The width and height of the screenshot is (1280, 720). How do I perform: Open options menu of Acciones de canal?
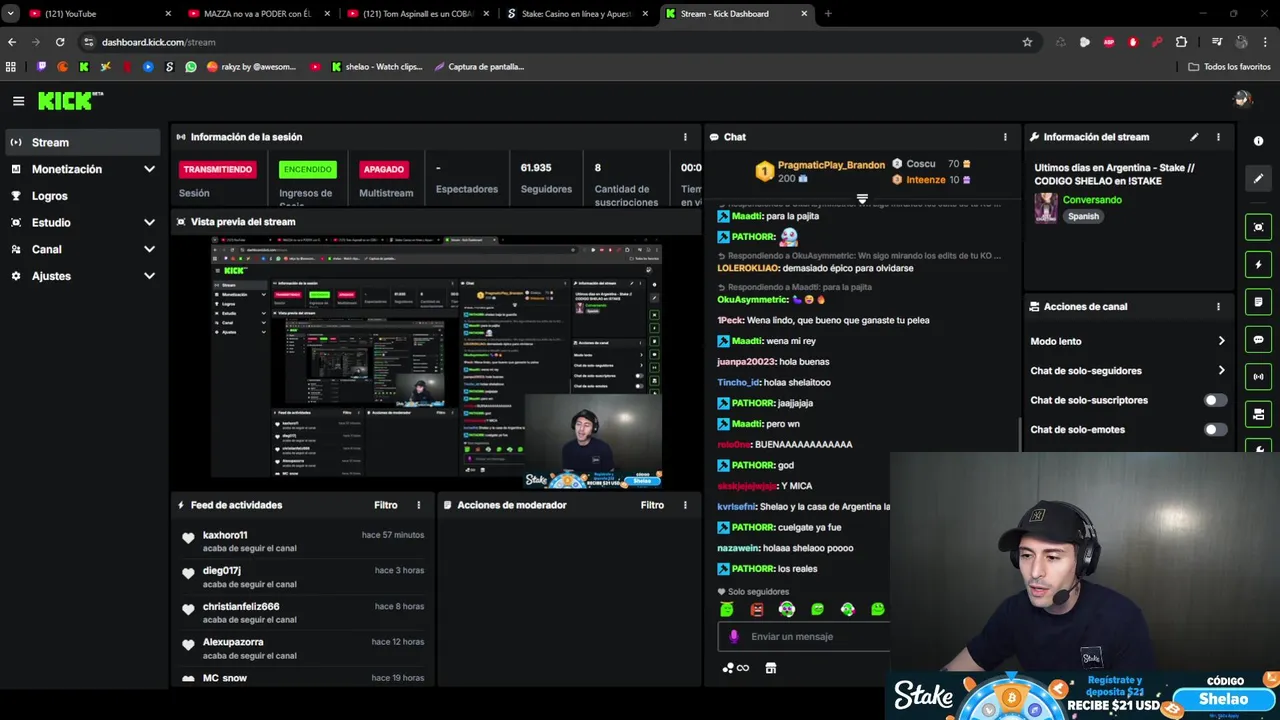pos(1218,307)
